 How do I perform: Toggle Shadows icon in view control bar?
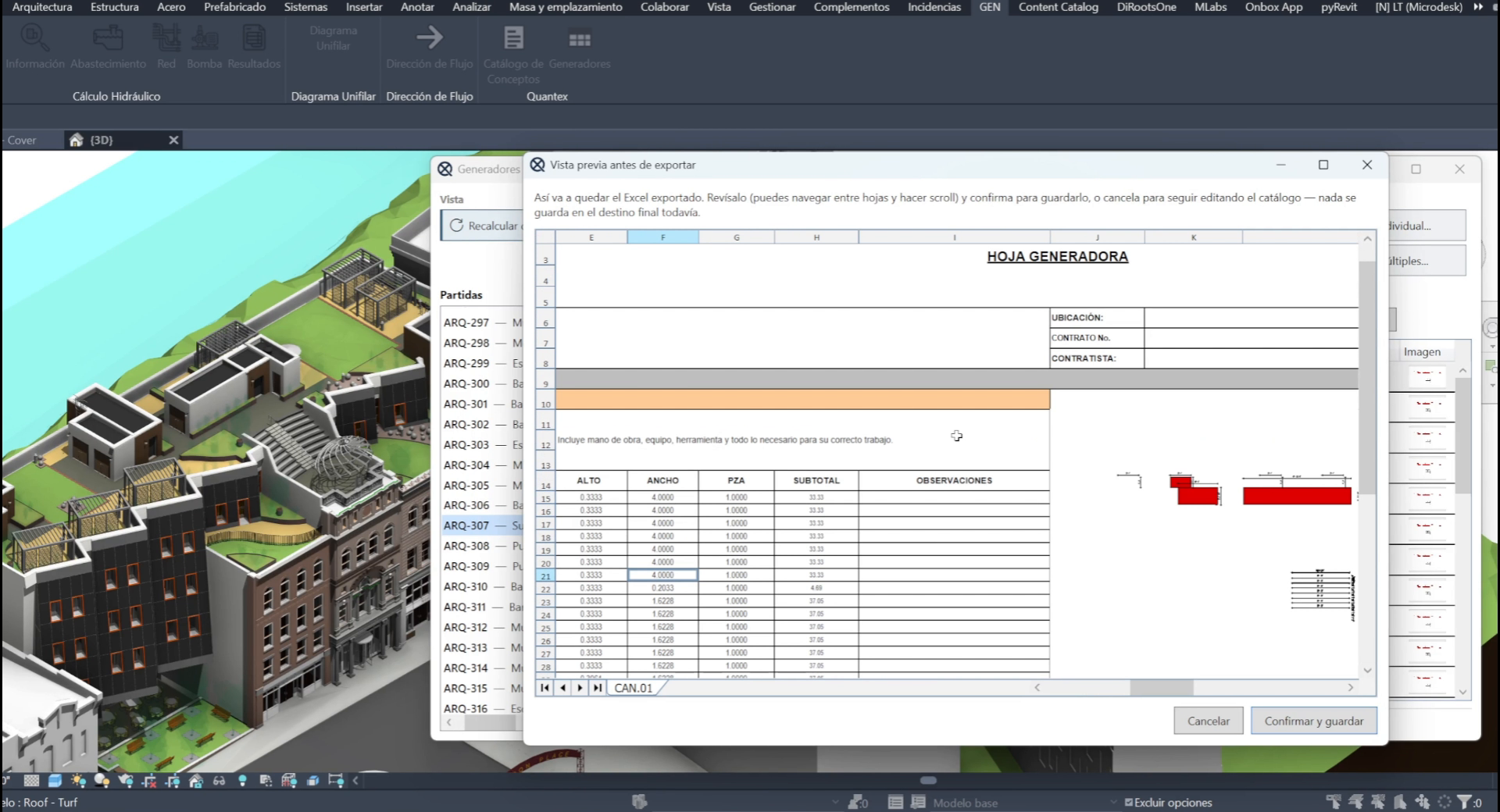[102, 780]
